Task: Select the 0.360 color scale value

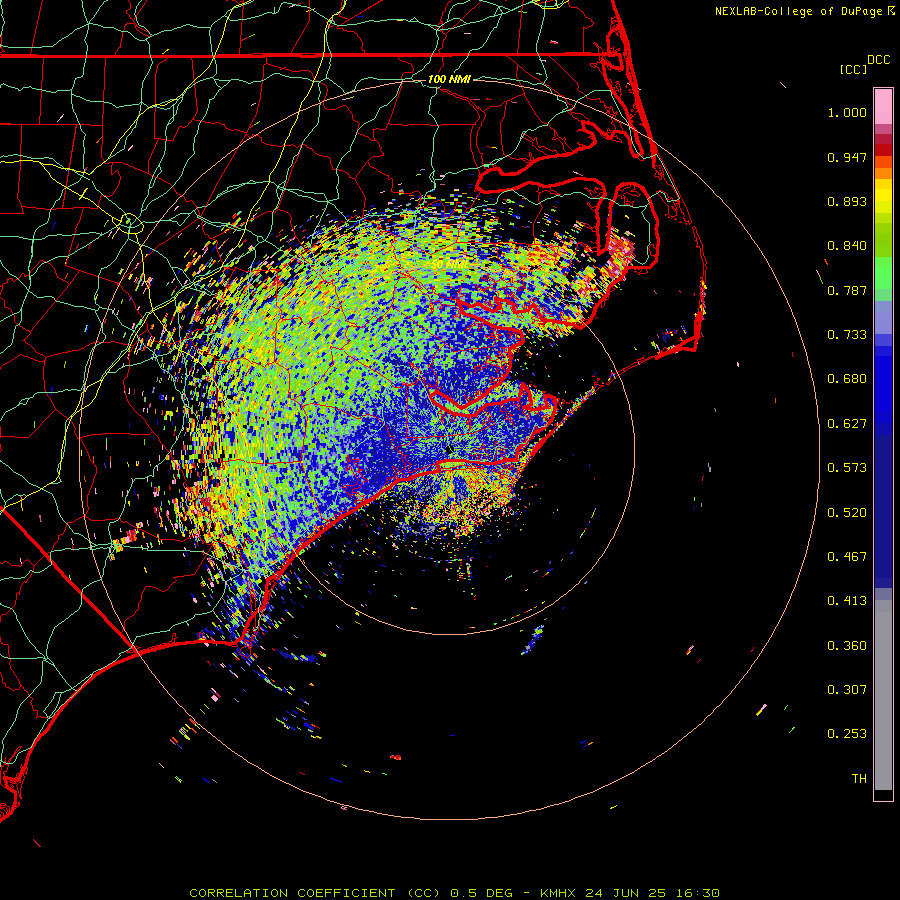Action: coord(847,646)
